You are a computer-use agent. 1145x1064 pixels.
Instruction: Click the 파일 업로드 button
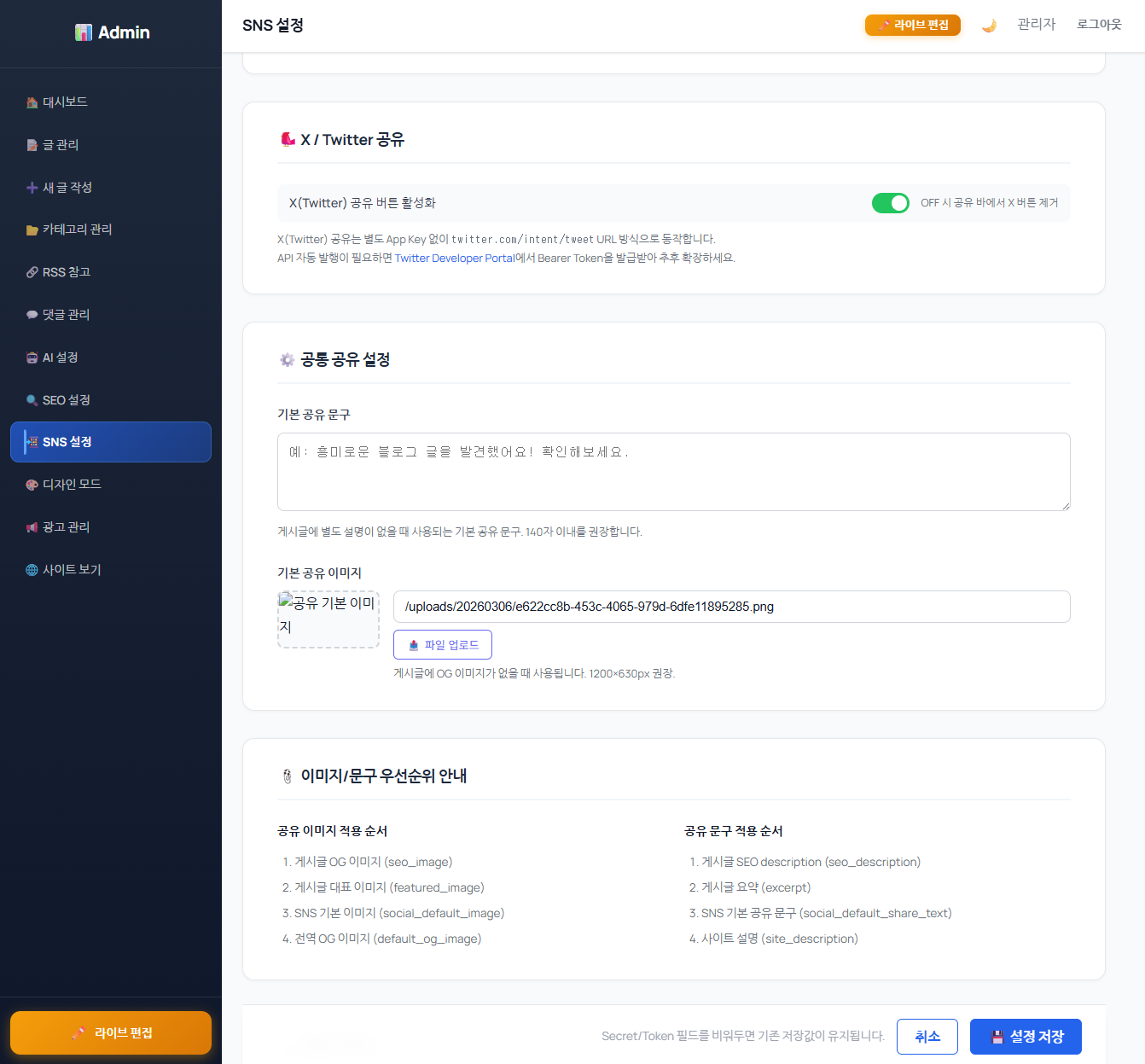click(x=443, y=645)
